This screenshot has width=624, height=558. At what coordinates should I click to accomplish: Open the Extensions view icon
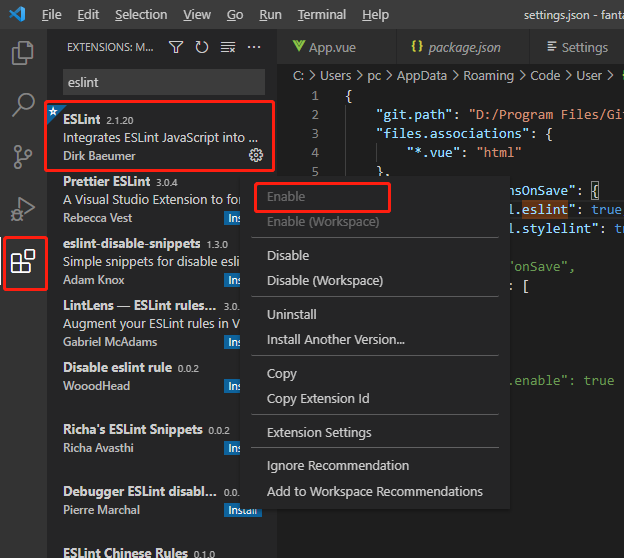[x=23, y=261]
